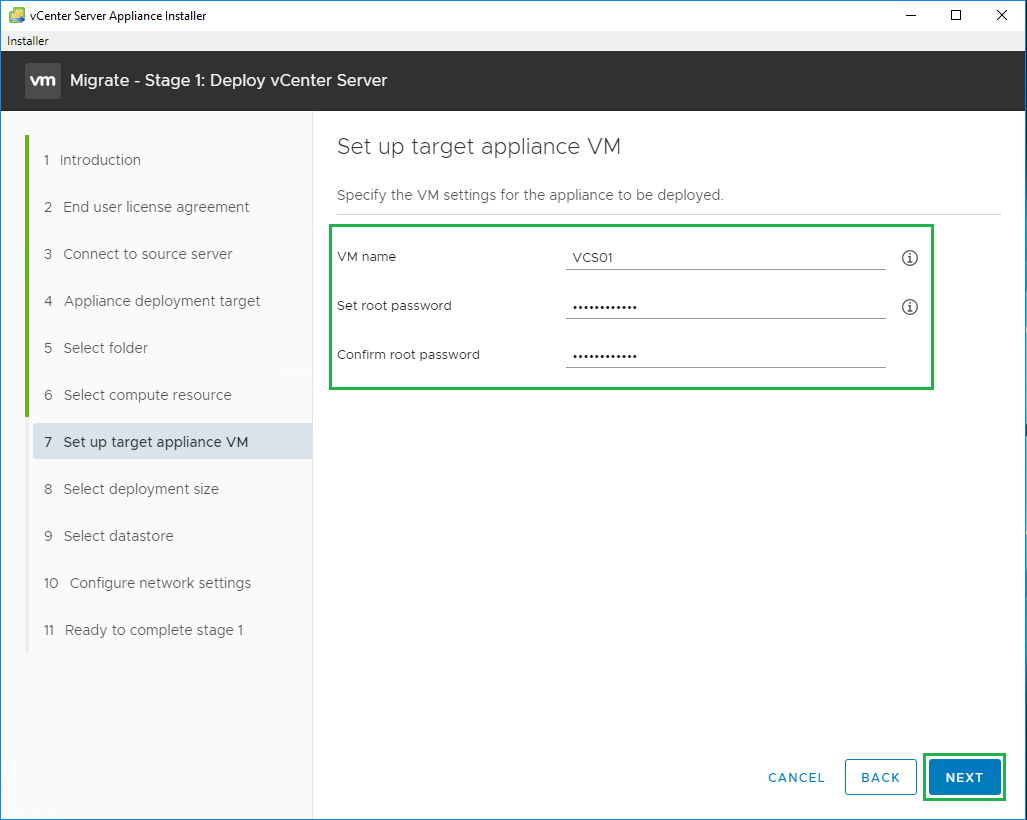Screen dimensions: 1027x820
Task: Open the Installer menu
Action: (x=28, y=41)
